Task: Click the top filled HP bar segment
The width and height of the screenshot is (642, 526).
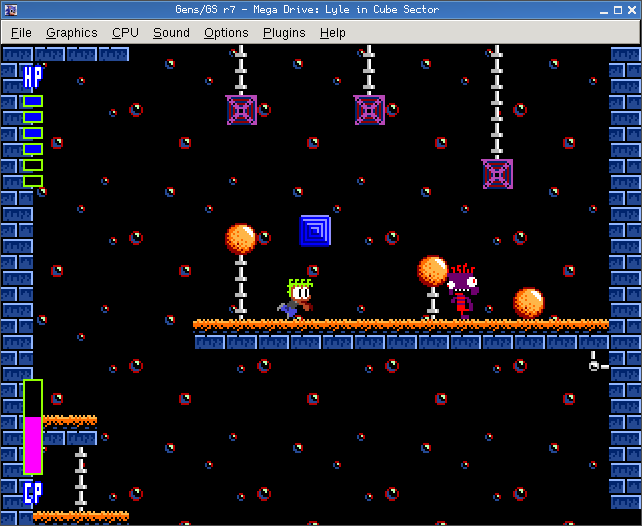Action: coord(33,101)
